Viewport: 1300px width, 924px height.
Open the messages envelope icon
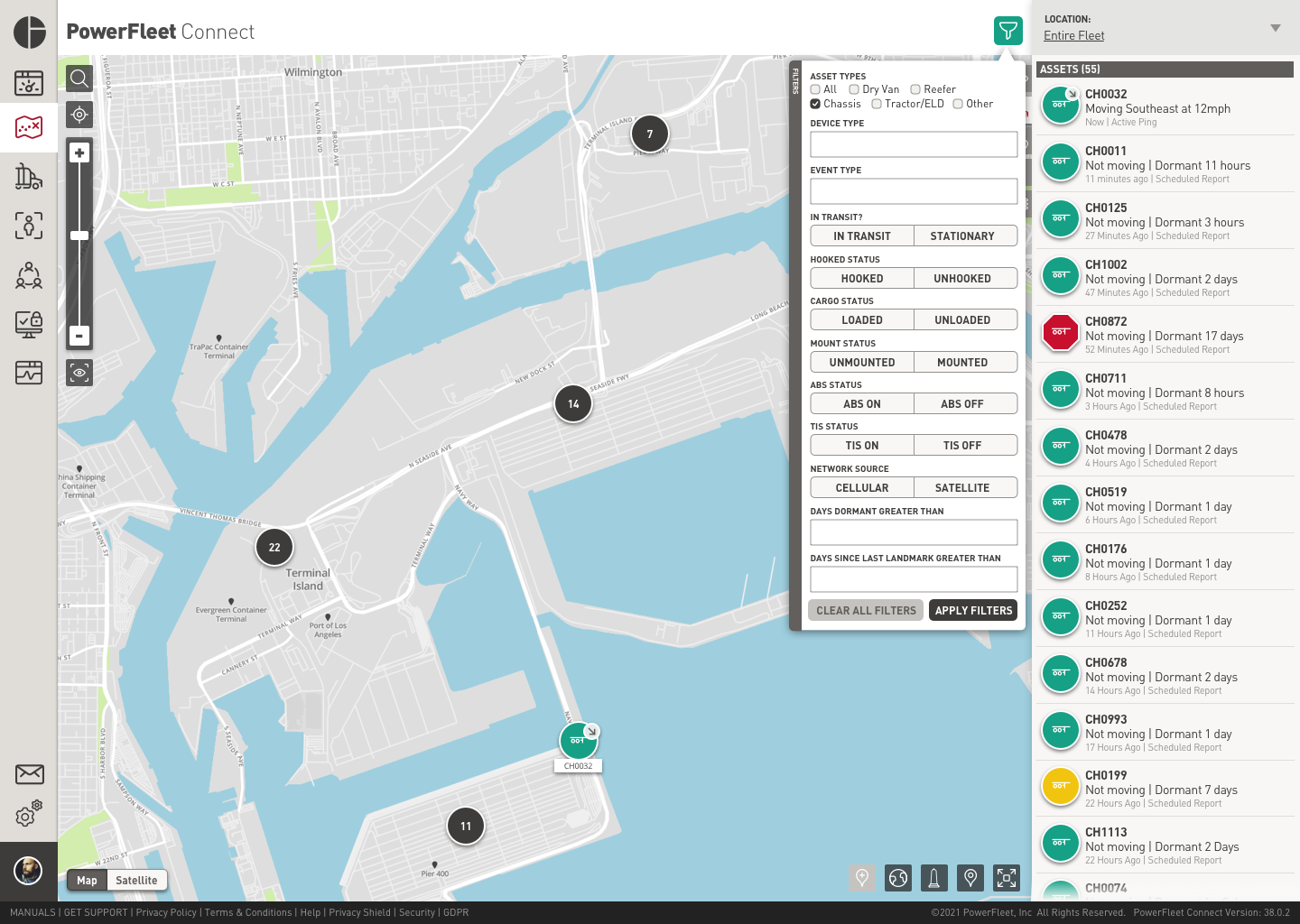click(29, 774)
